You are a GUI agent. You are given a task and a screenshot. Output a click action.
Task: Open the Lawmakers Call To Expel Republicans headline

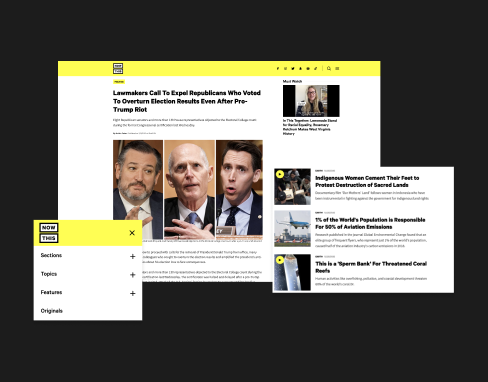click(x=187, y=101)
